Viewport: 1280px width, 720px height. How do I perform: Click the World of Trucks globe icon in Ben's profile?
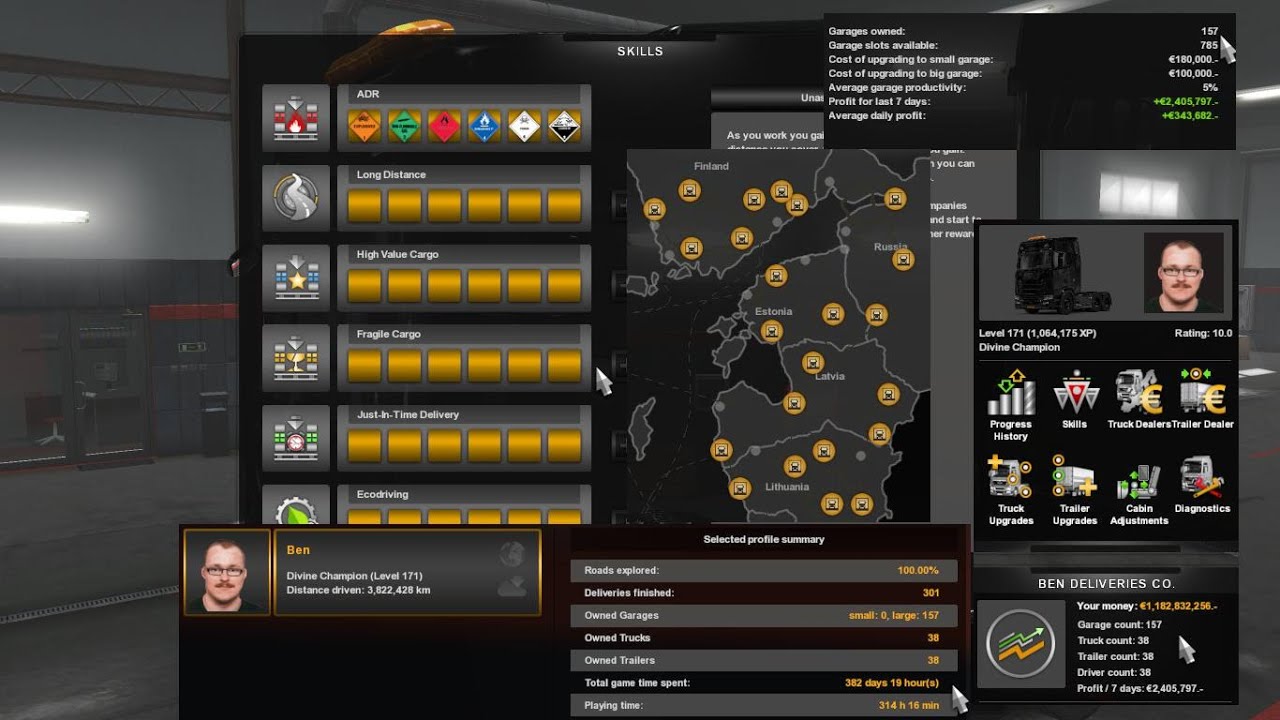(513, 554)
